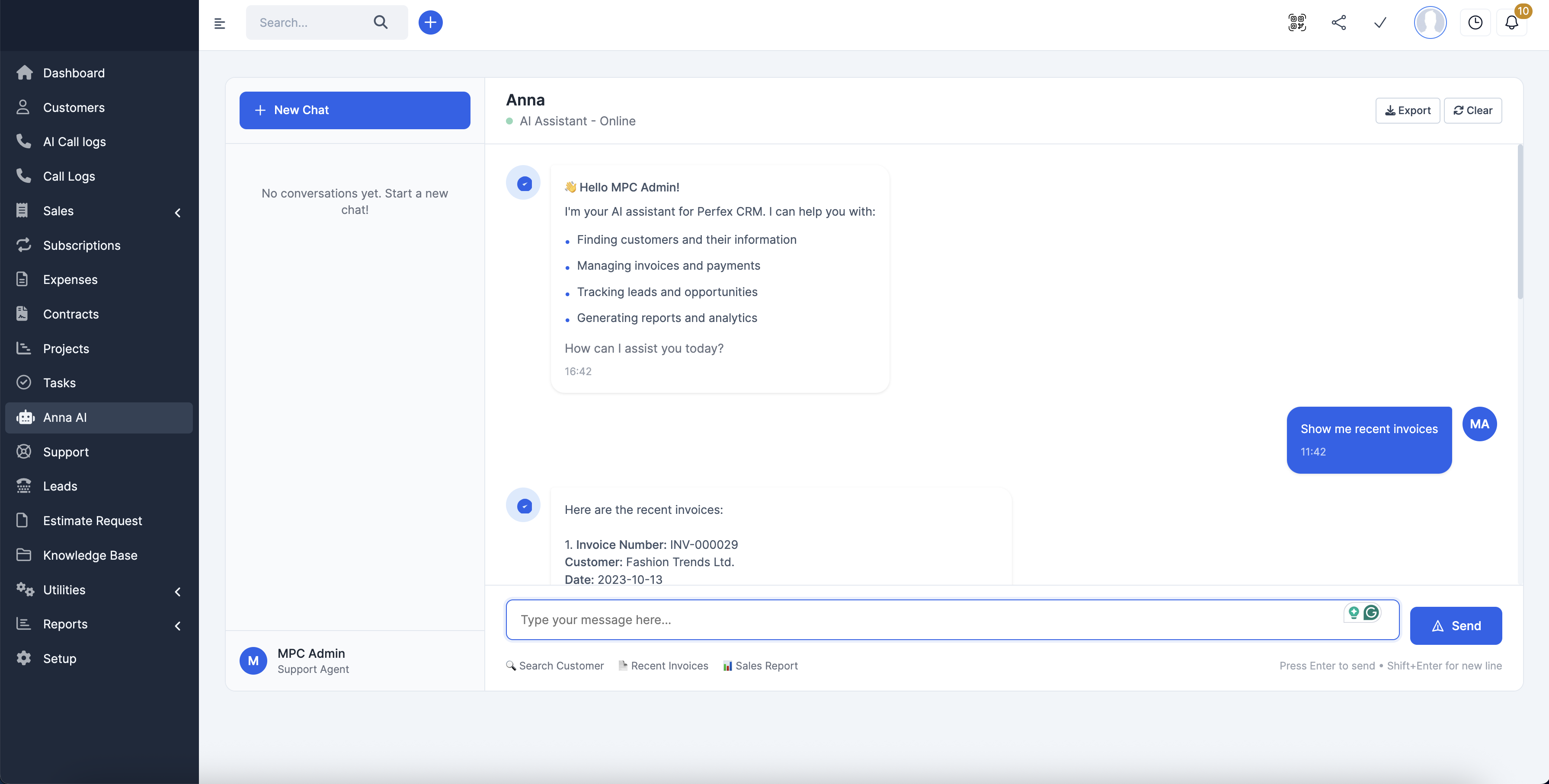Open the share options icon
This screenshot has height=784, width=1549.
1338,22
